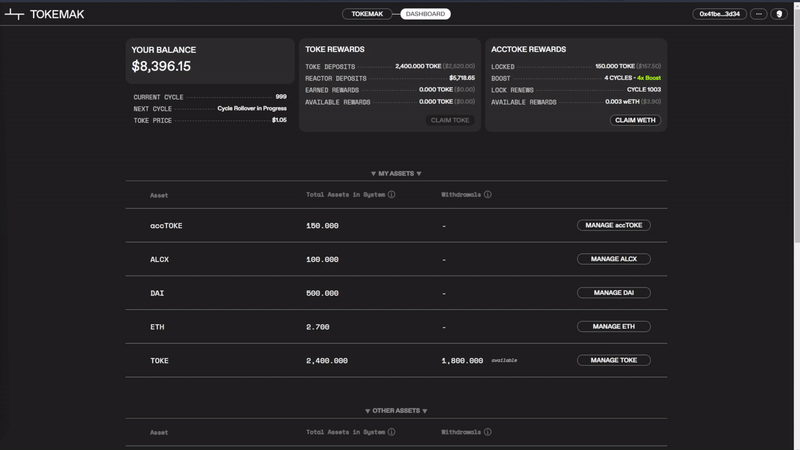Click the CLAIM WETH button
The image size is (800, 450).
click(x=635, y=120)
